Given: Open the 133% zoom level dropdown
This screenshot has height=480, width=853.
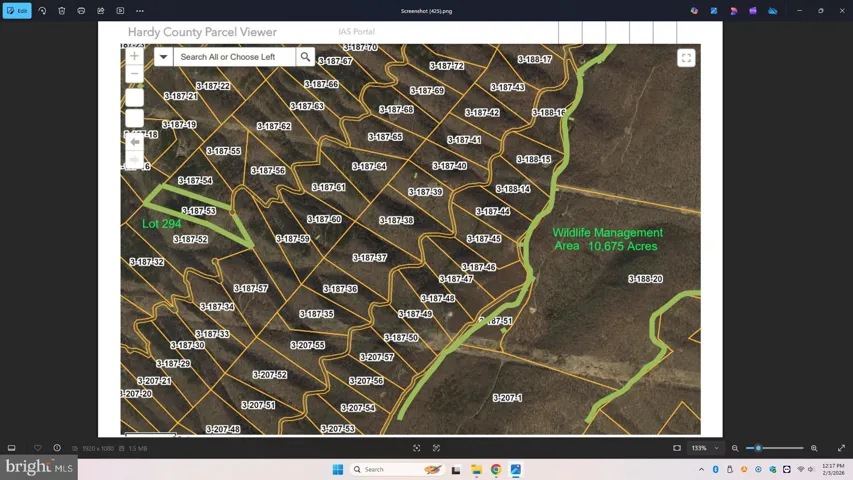Looking at the screenshot, I should (x=705, y=448).
